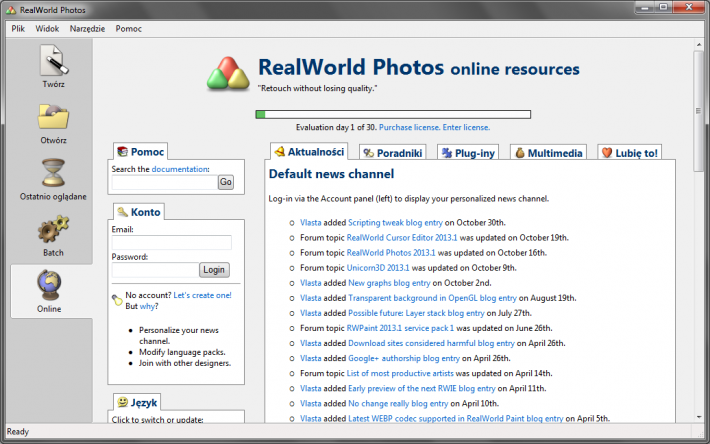Click the vertical scrollbar thumb

pyautogui.click(x=699, y=110)
